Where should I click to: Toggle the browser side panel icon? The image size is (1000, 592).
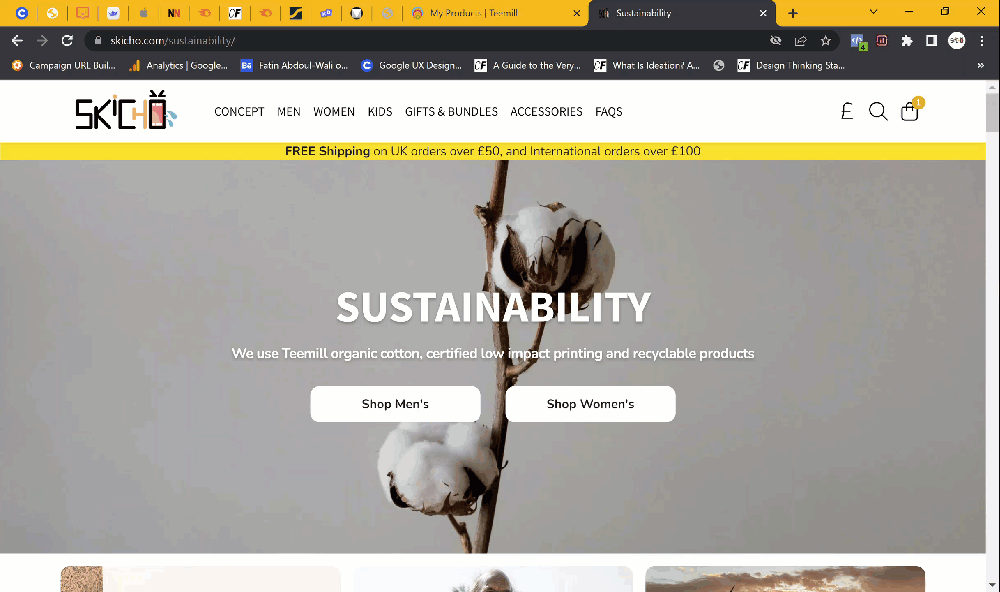pyautogui.click(x=931, y=41)
